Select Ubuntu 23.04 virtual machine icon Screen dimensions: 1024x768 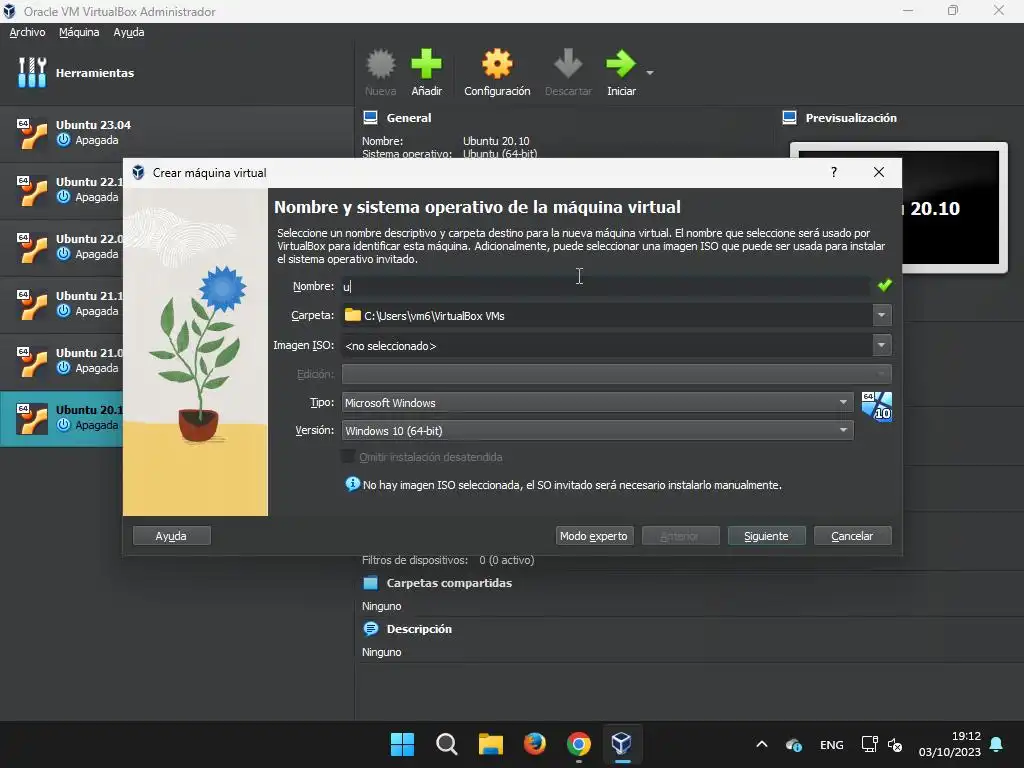click(32, 133)
